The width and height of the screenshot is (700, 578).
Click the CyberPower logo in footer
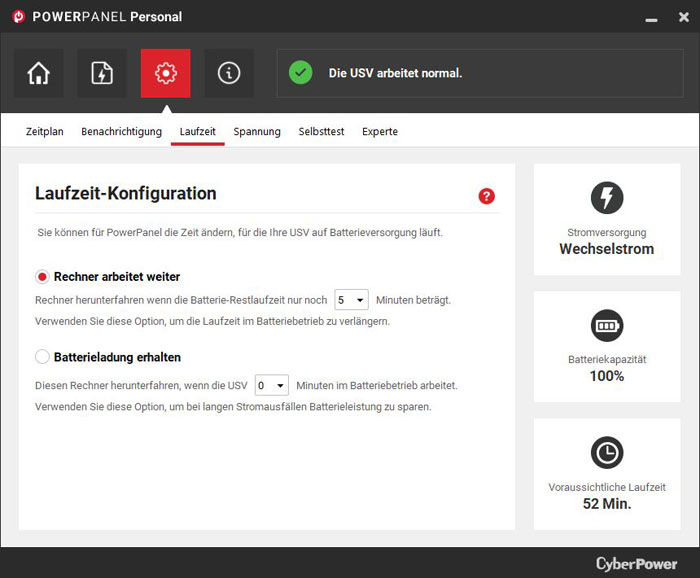[637, 564]
